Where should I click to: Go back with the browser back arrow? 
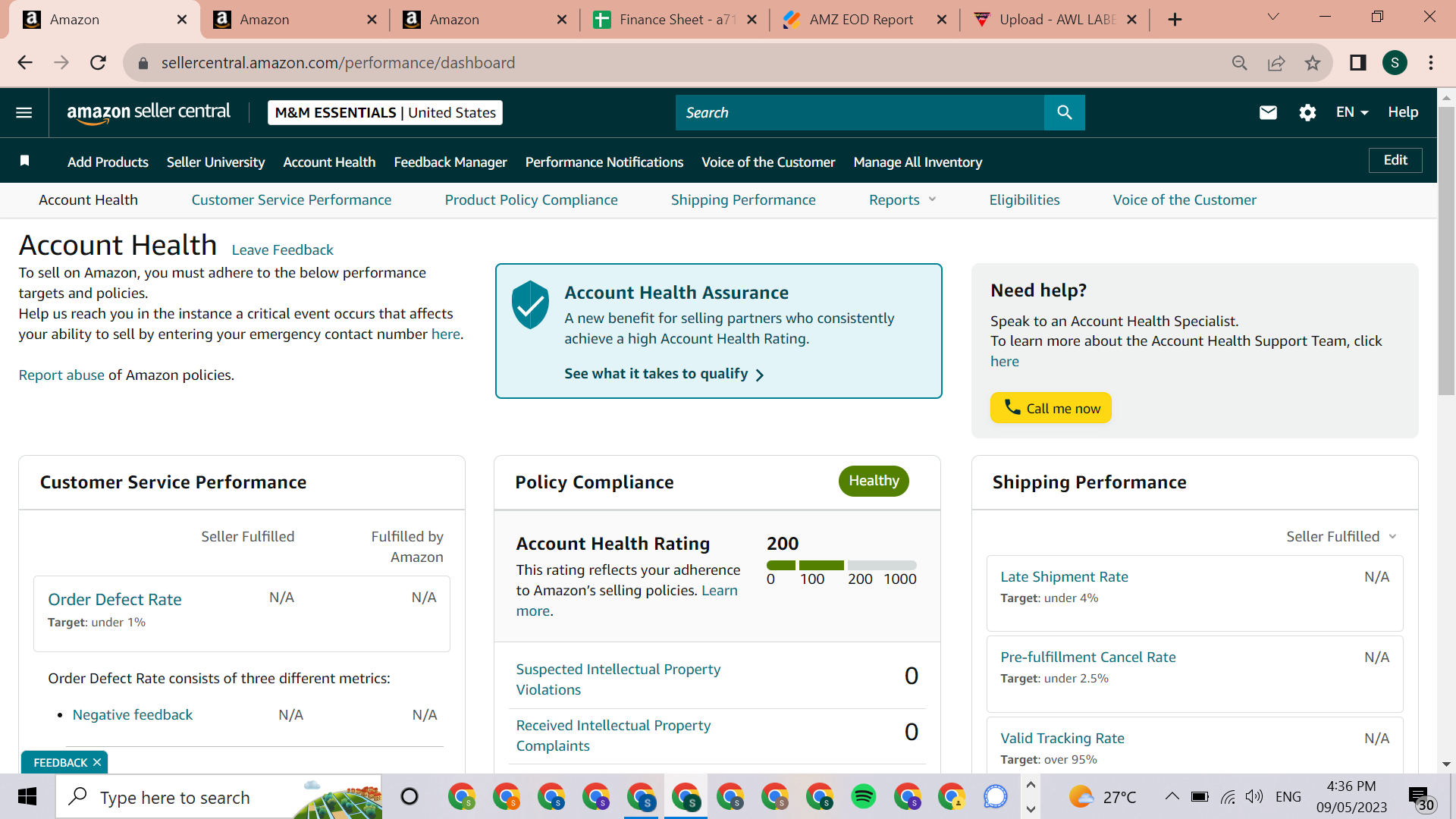click(x=25, y=63)
